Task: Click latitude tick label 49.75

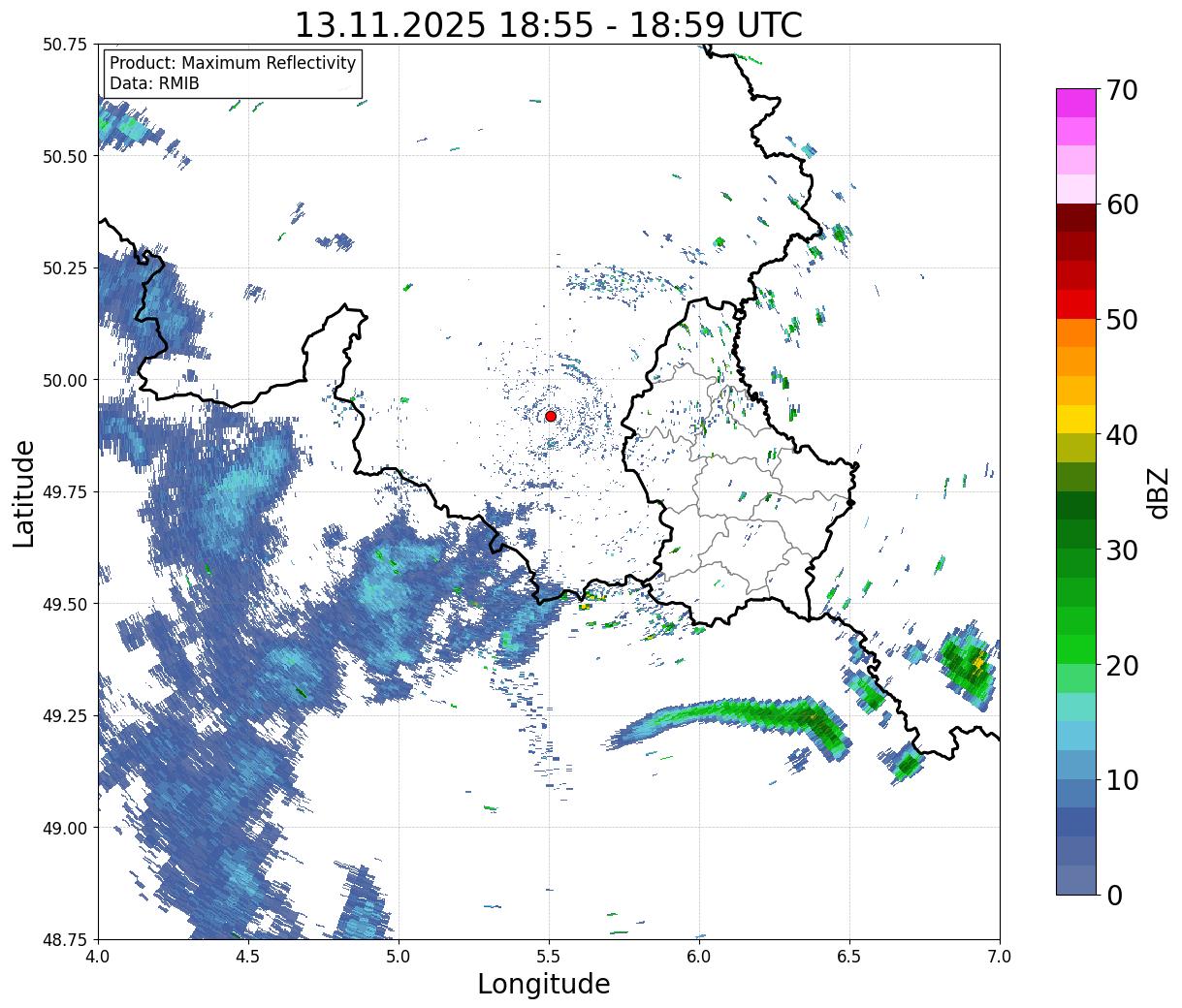Action: coord(65,492)
